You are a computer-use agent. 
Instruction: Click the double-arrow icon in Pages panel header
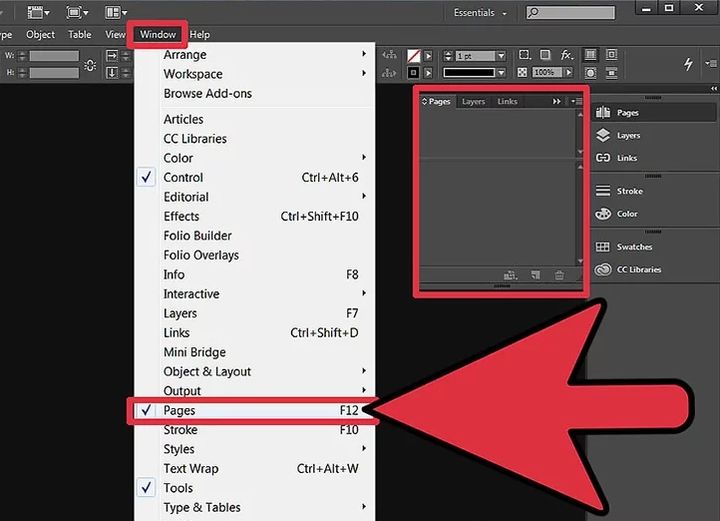557,101
